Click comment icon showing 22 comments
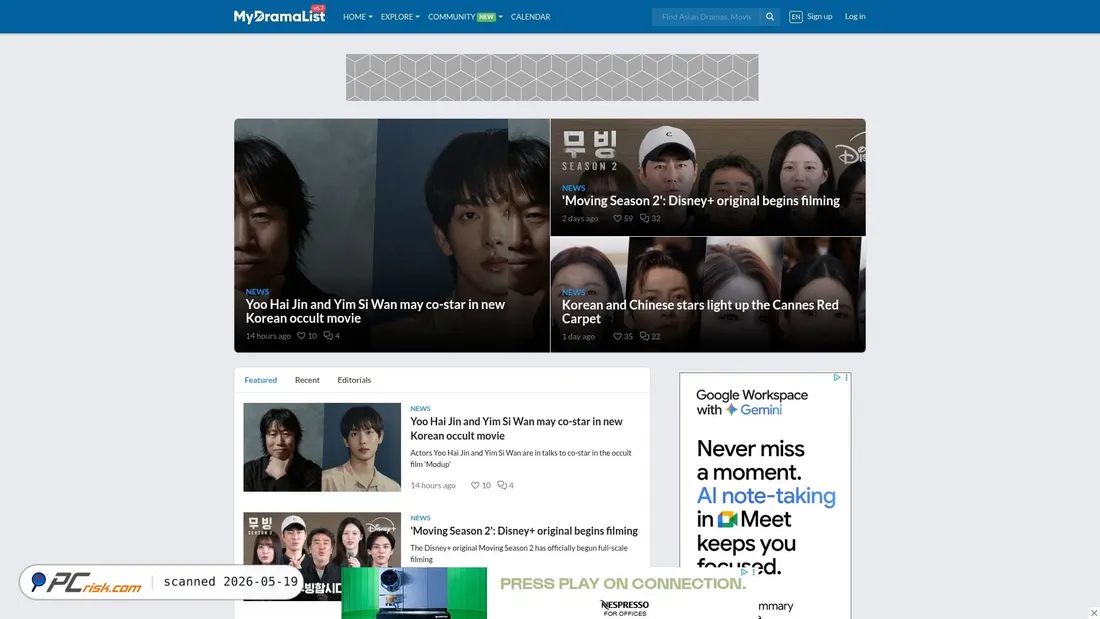The height and width of the screenshot is (619, 1100). 644,336
